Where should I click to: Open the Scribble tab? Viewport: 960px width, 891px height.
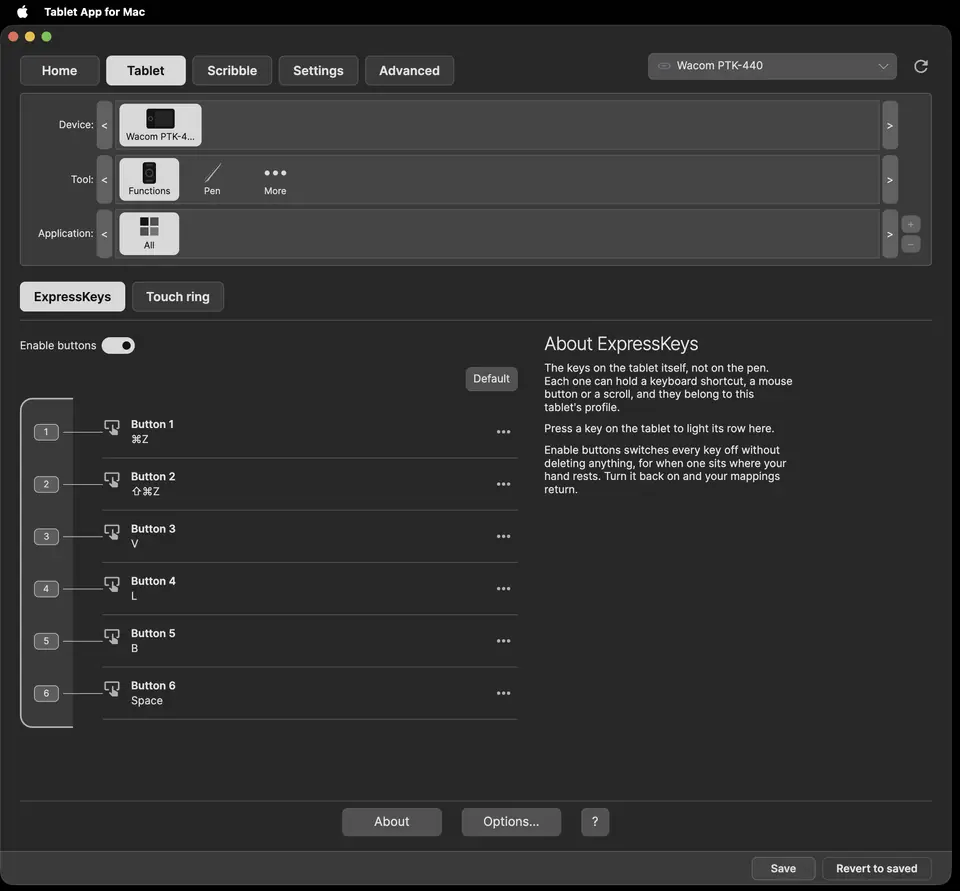(232, 70)
